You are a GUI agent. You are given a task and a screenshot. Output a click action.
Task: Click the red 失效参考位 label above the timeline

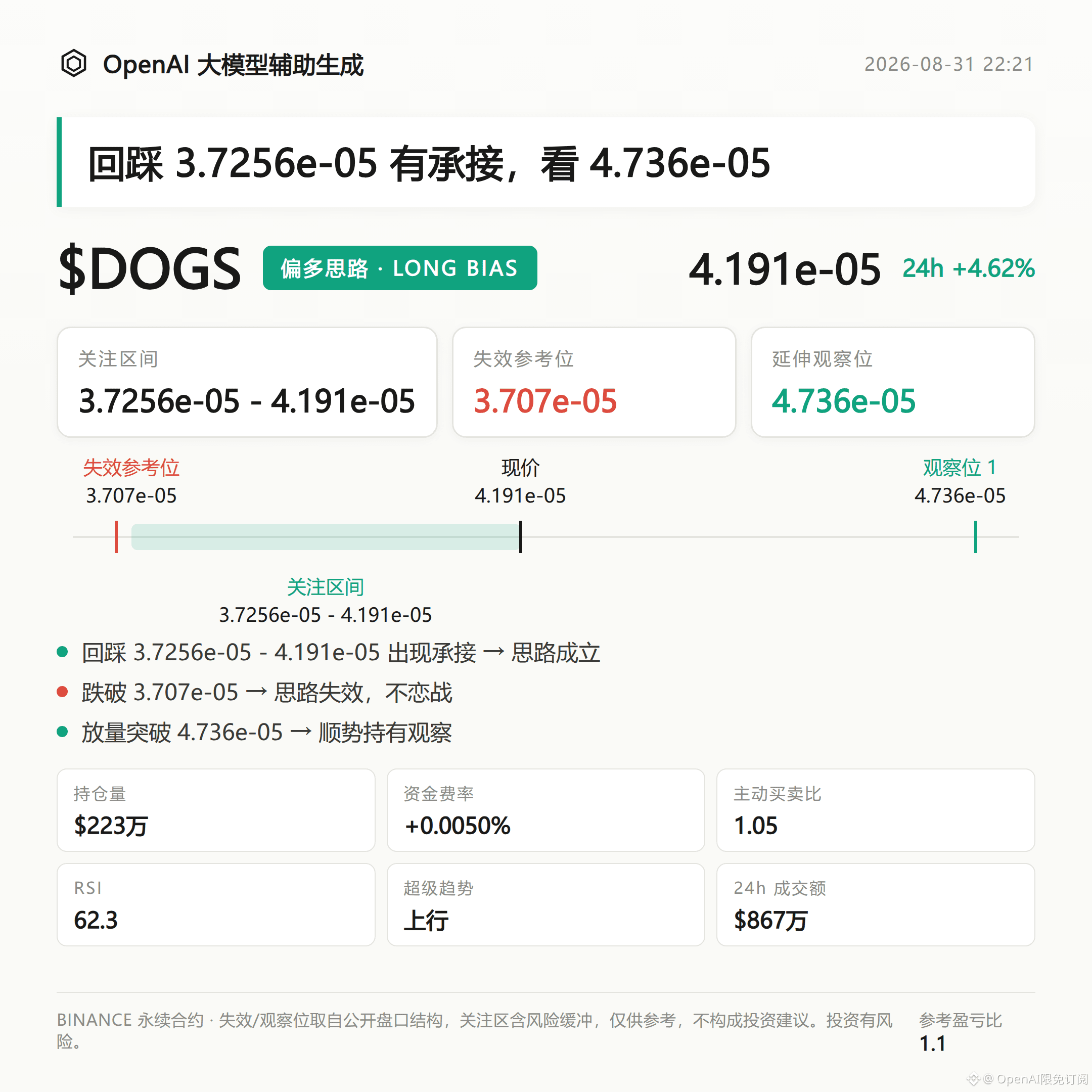coord(131,468)
